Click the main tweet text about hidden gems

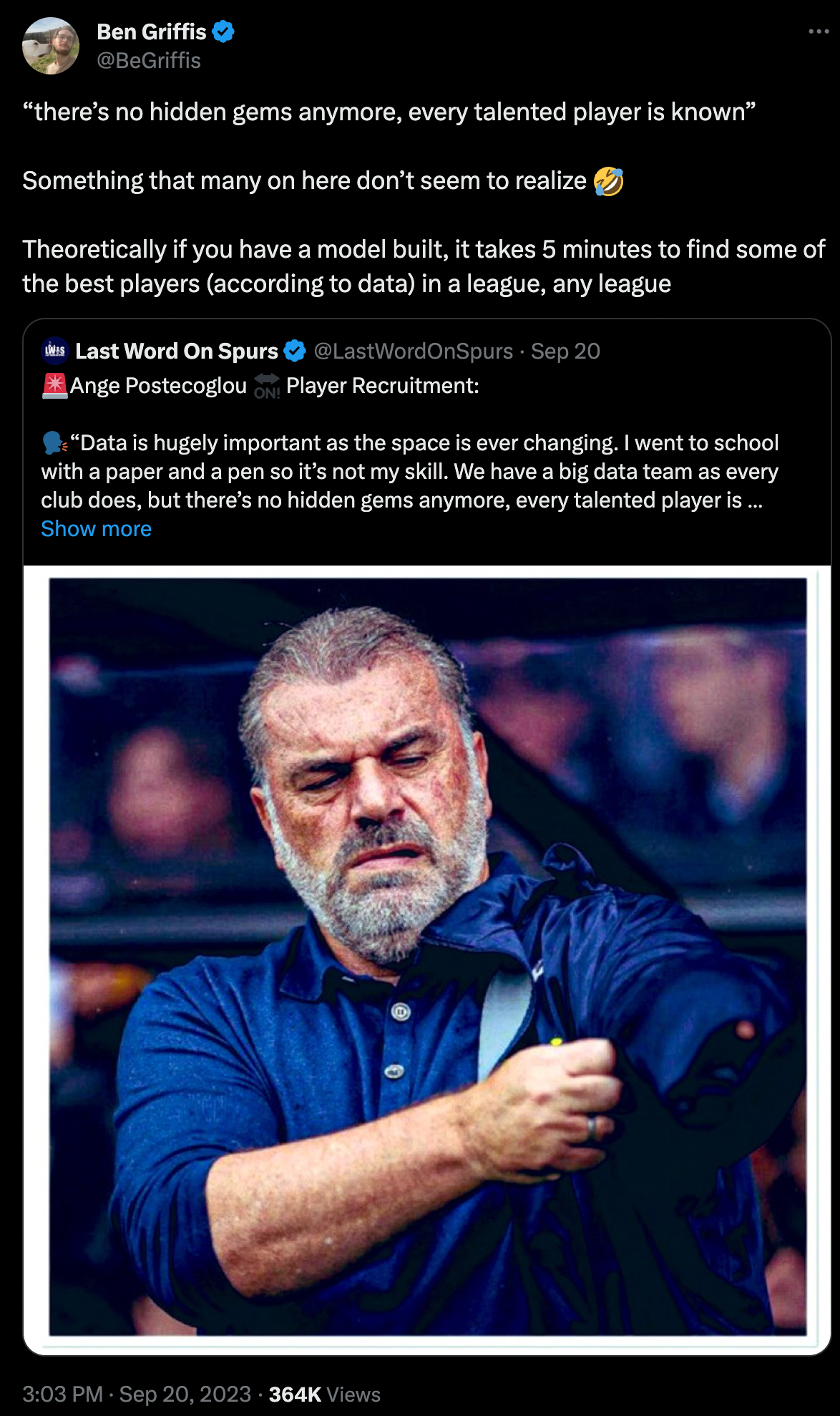pyautogui.click(x=424, y=198)
